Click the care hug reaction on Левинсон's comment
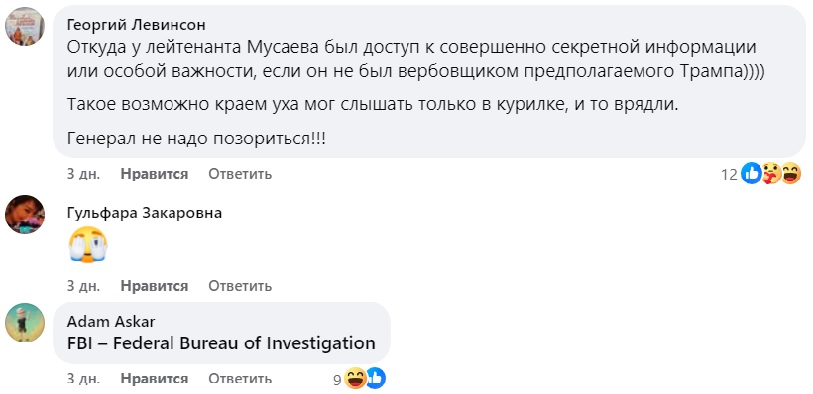This screenshot has width=813, height=394. 771,173
